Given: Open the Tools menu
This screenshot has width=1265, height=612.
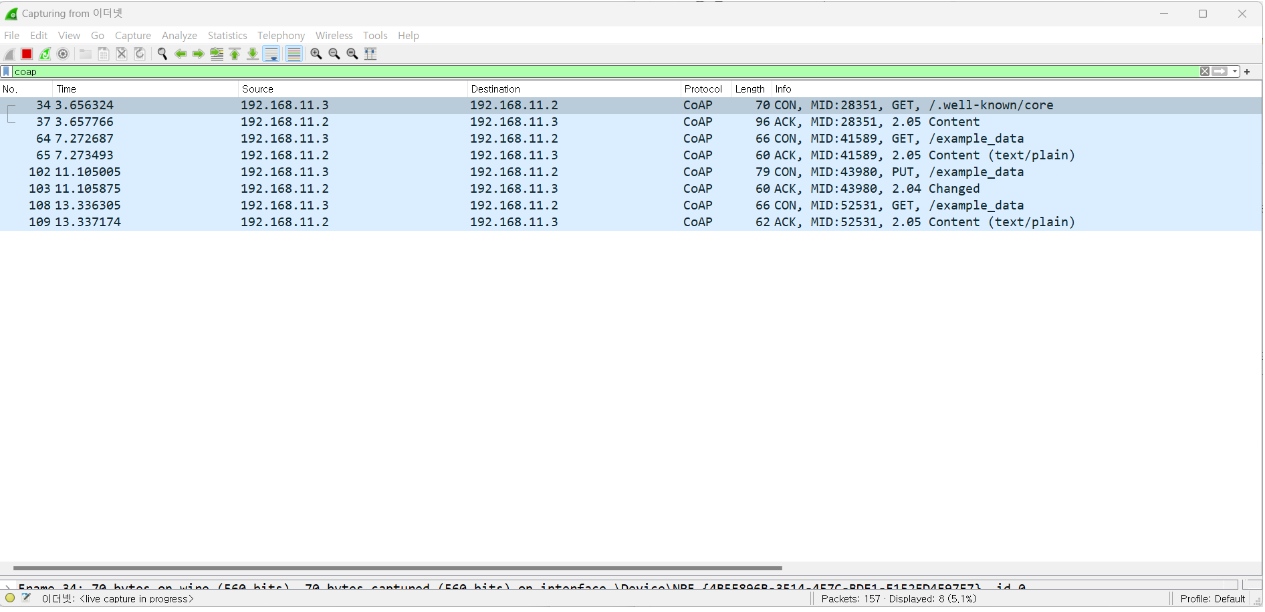Looking at the screenshot, I should [375, 36].
